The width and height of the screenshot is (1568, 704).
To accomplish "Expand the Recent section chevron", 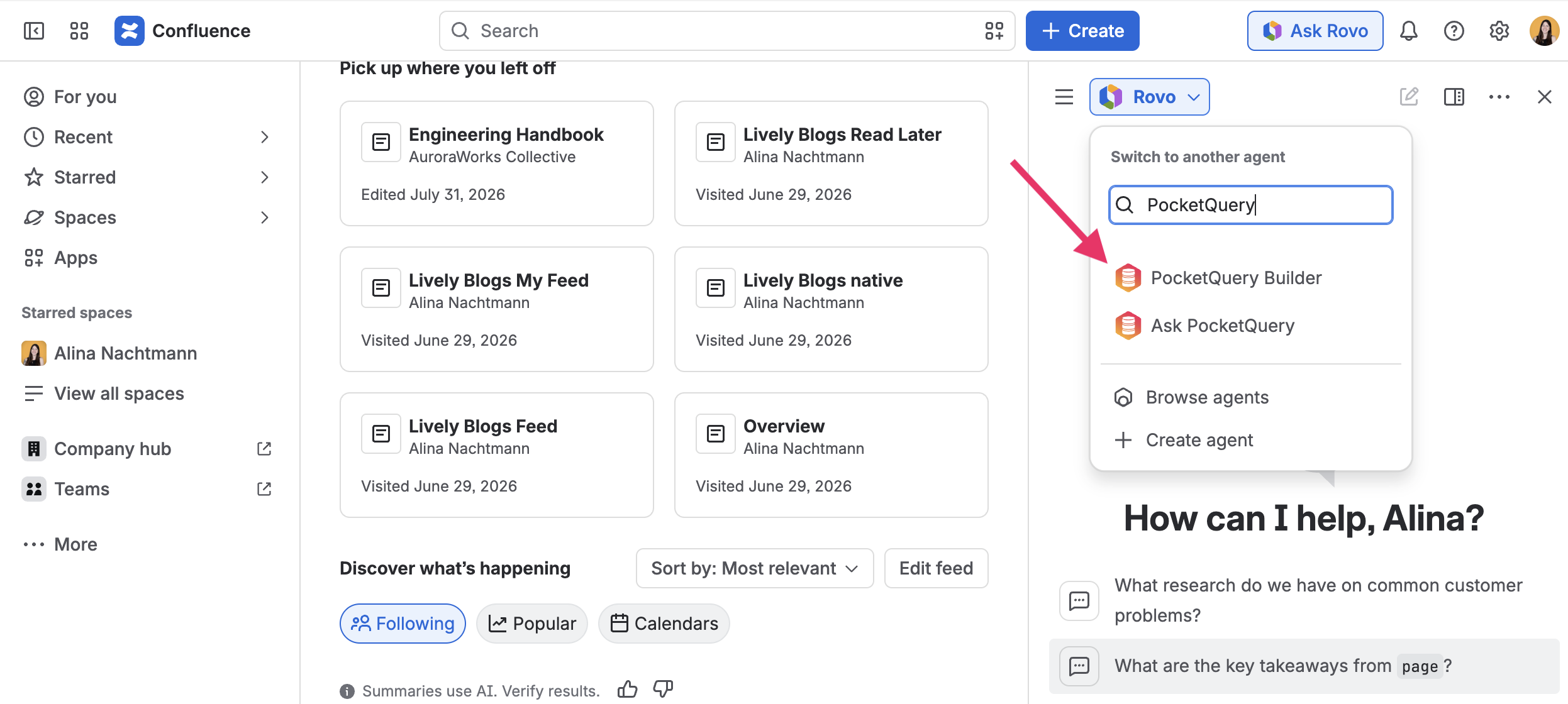I will [264, 137].
